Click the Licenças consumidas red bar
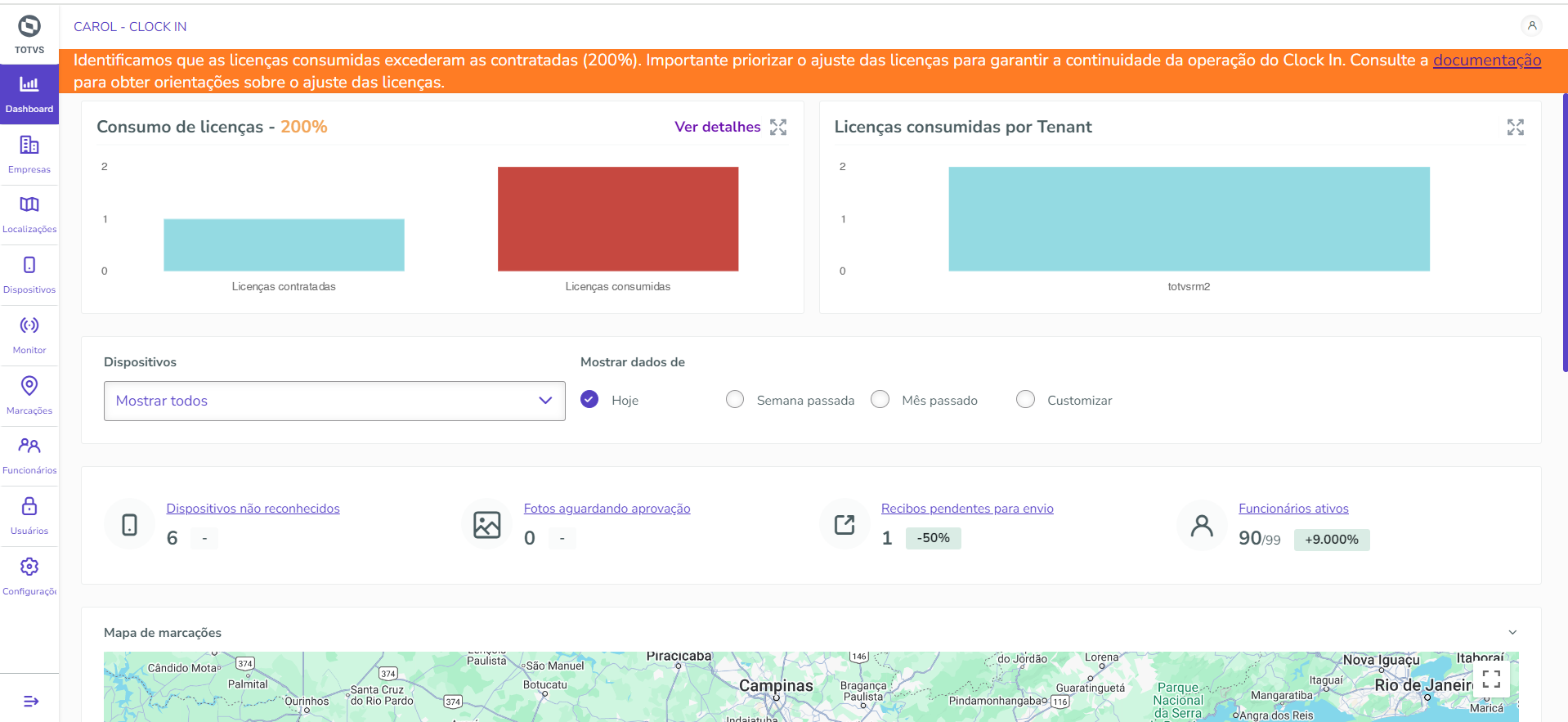 618,219
